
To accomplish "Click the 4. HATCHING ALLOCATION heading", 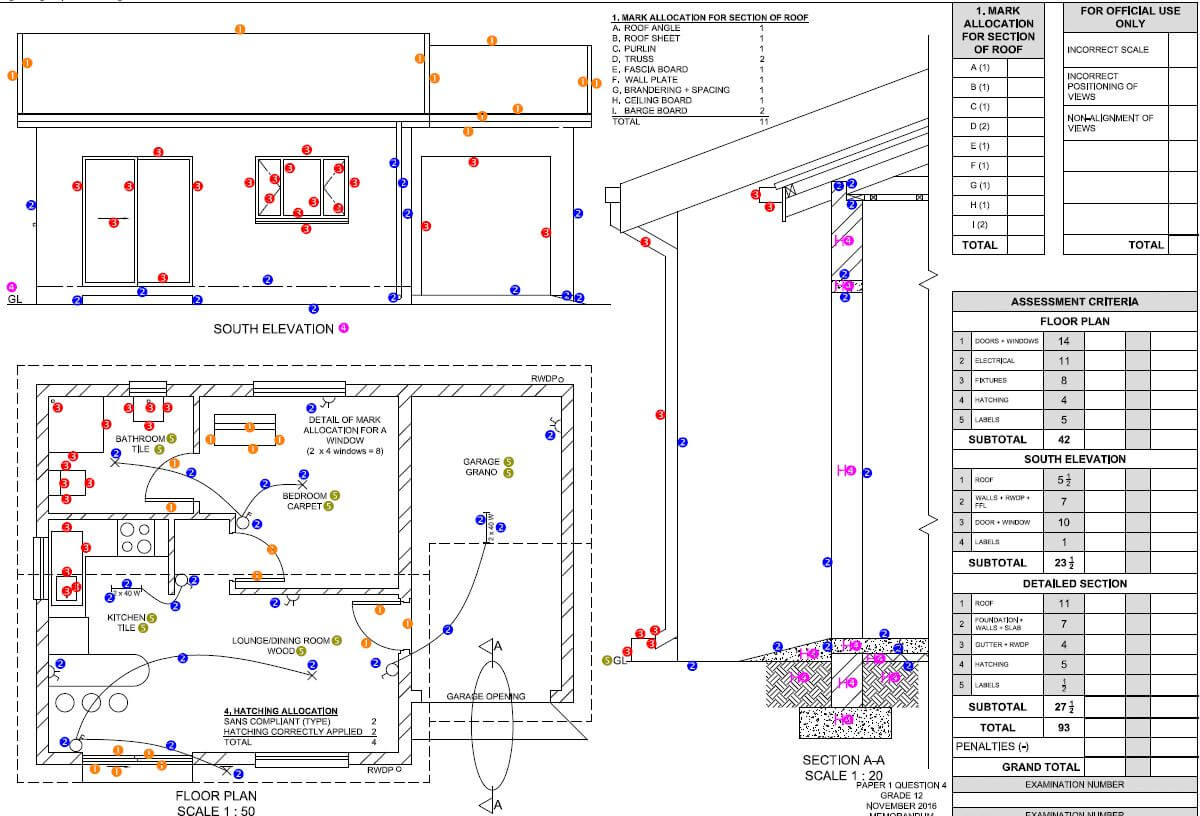I will point(280,711).
